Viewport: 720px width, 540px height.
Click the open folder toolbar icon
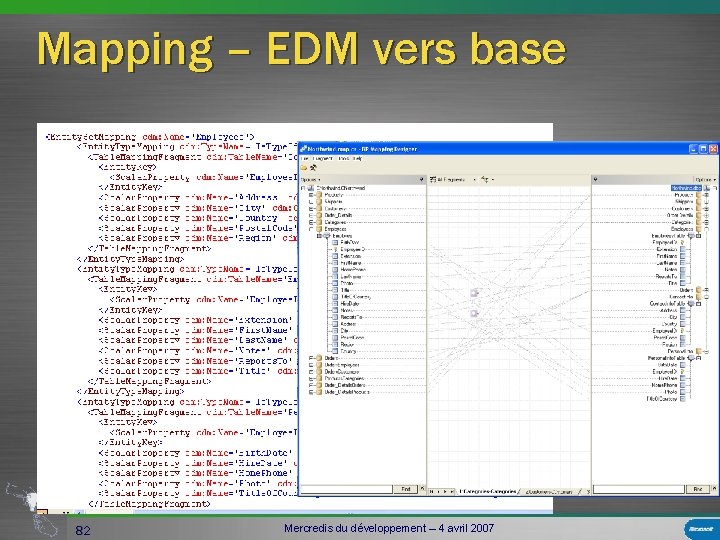click(x=304, y=168)
